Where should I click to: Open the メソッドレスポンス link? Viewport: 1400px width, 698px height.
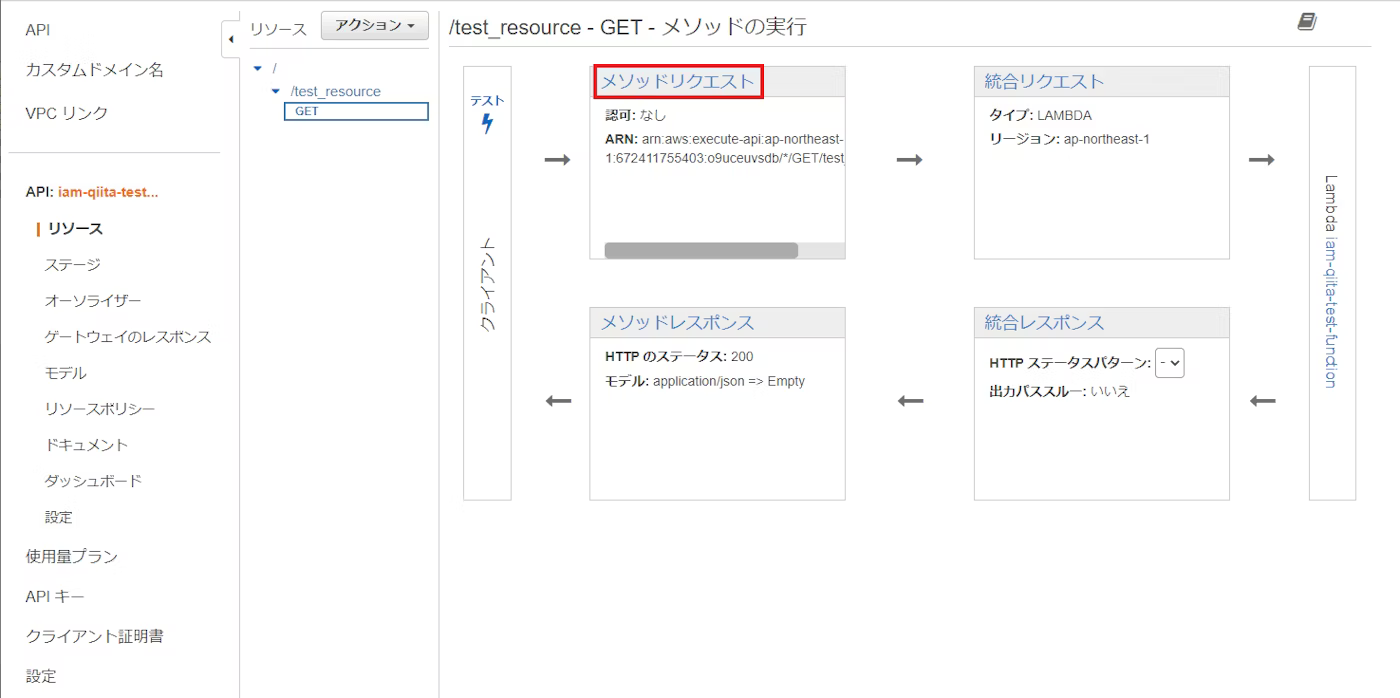coord(677,322)
